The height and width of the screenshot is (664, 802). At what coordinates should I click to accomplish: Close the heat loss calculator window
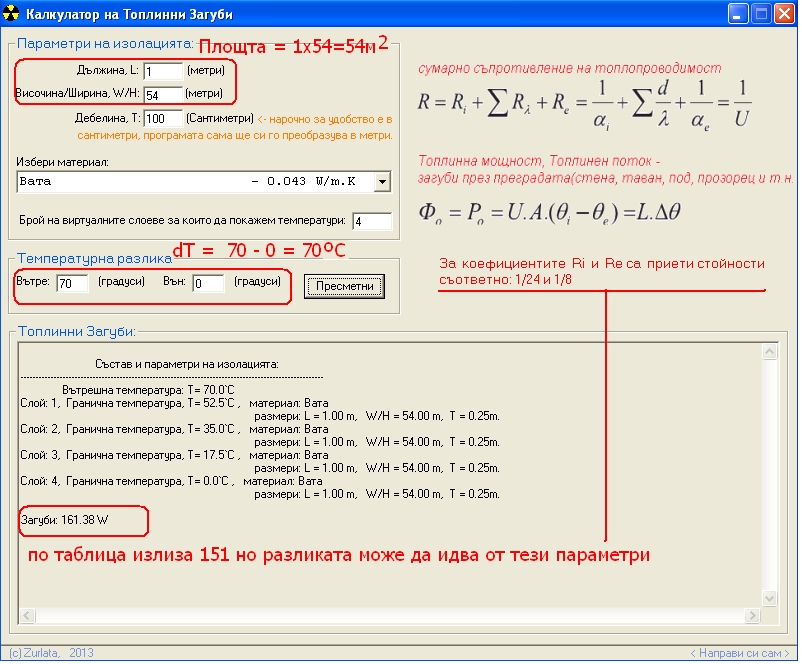pyautogui.click(x=783, y=14)
